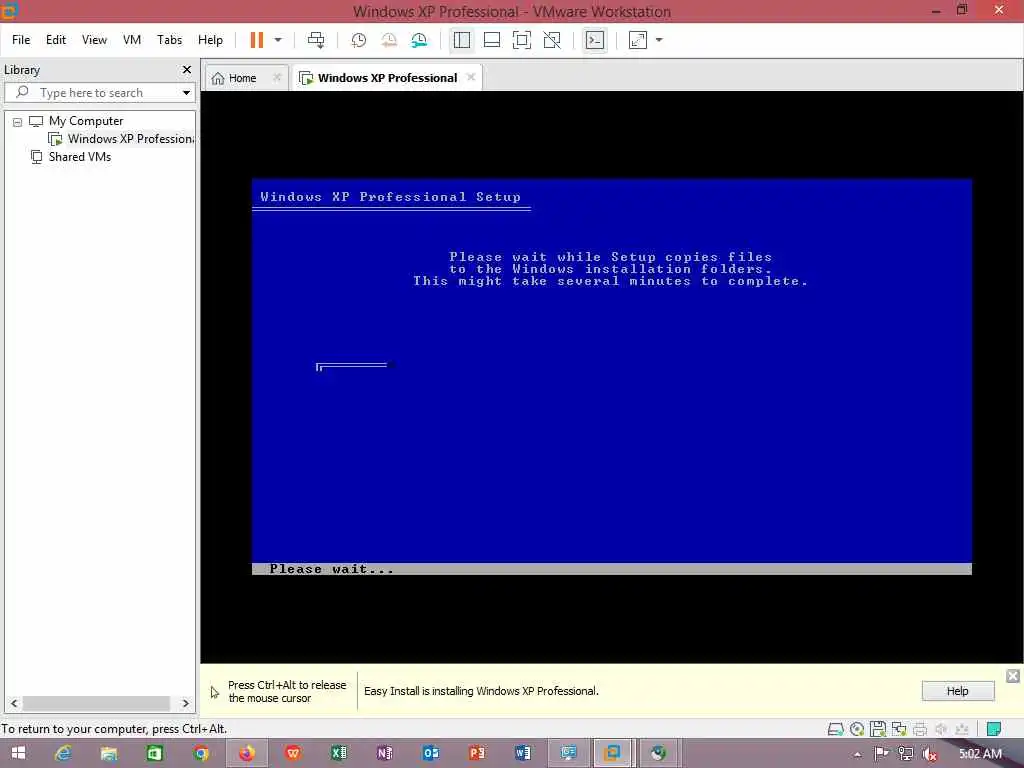Open WPS Office from the taskbar
The image size is (1024, 768).
click(293, 753)
